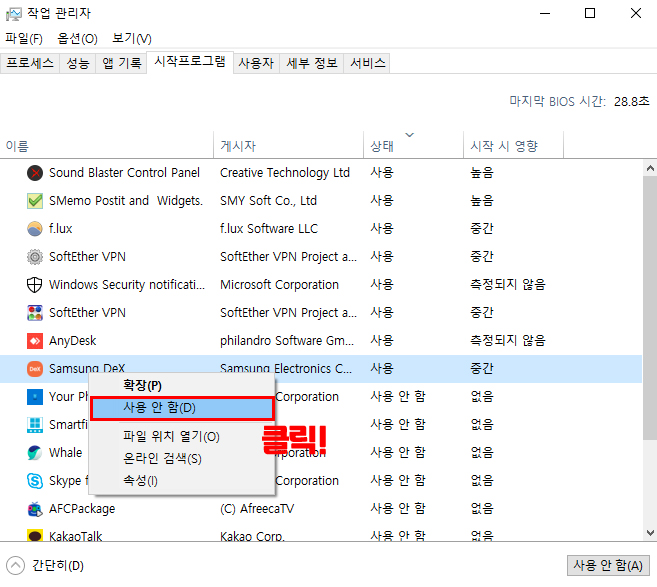Click the Smartfi row icon
The width and height of the screenshot is (657, 587).
coord(35,425)
